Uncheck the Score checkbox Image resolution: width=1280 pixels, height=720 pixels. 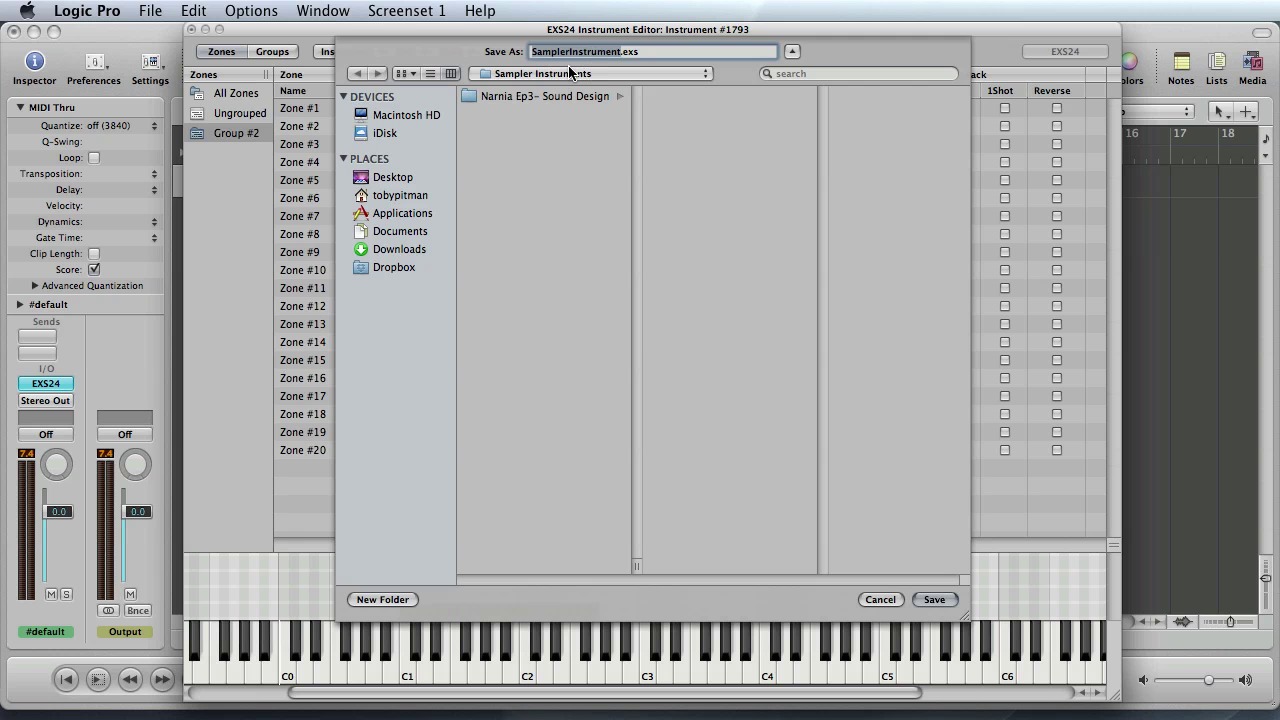94,269
